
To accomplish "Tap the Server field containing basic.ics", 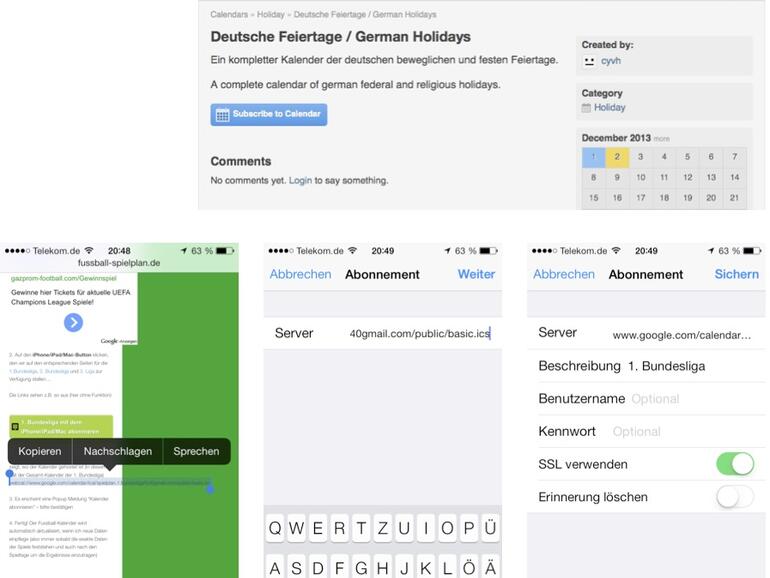I will (x=383, y=333).
